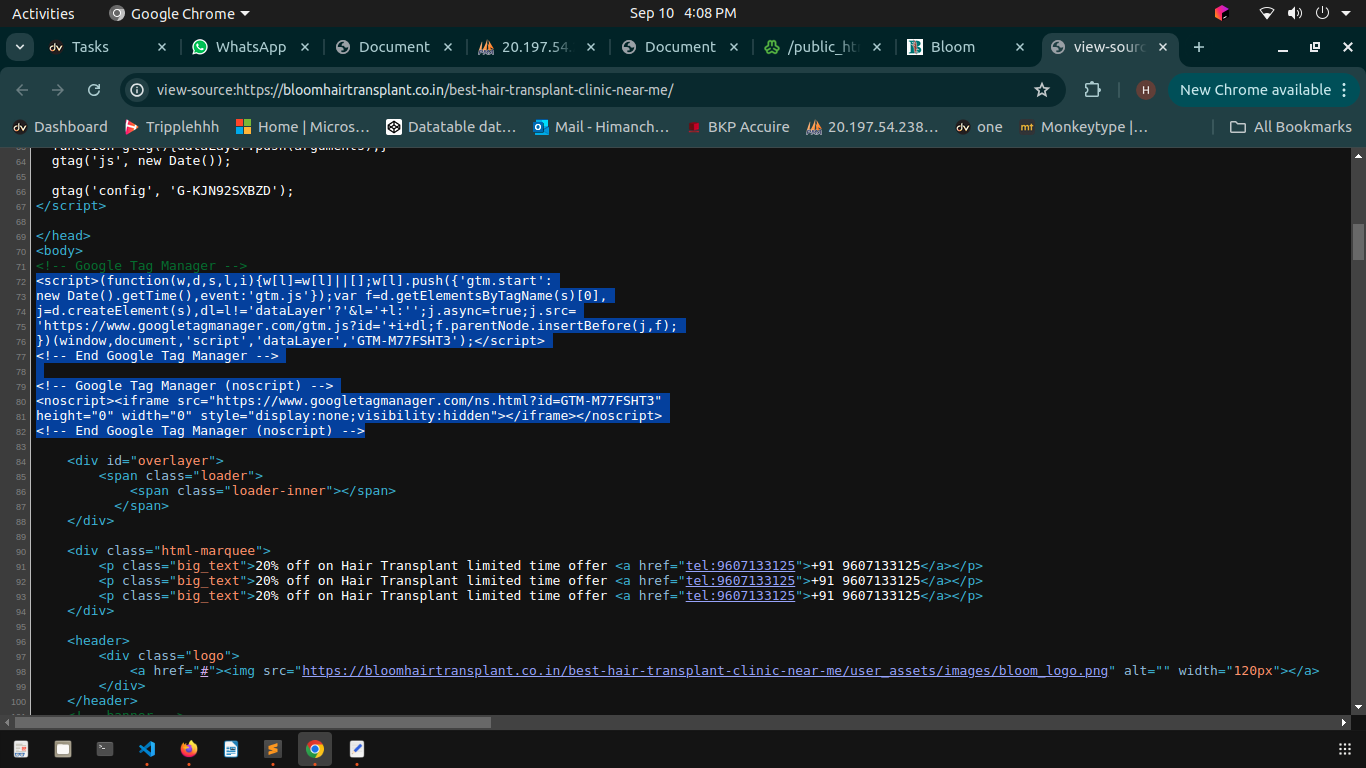1366x768 pixels.
Task: Open the Dashboard bookmark
Action: click(x=59, y=127)
